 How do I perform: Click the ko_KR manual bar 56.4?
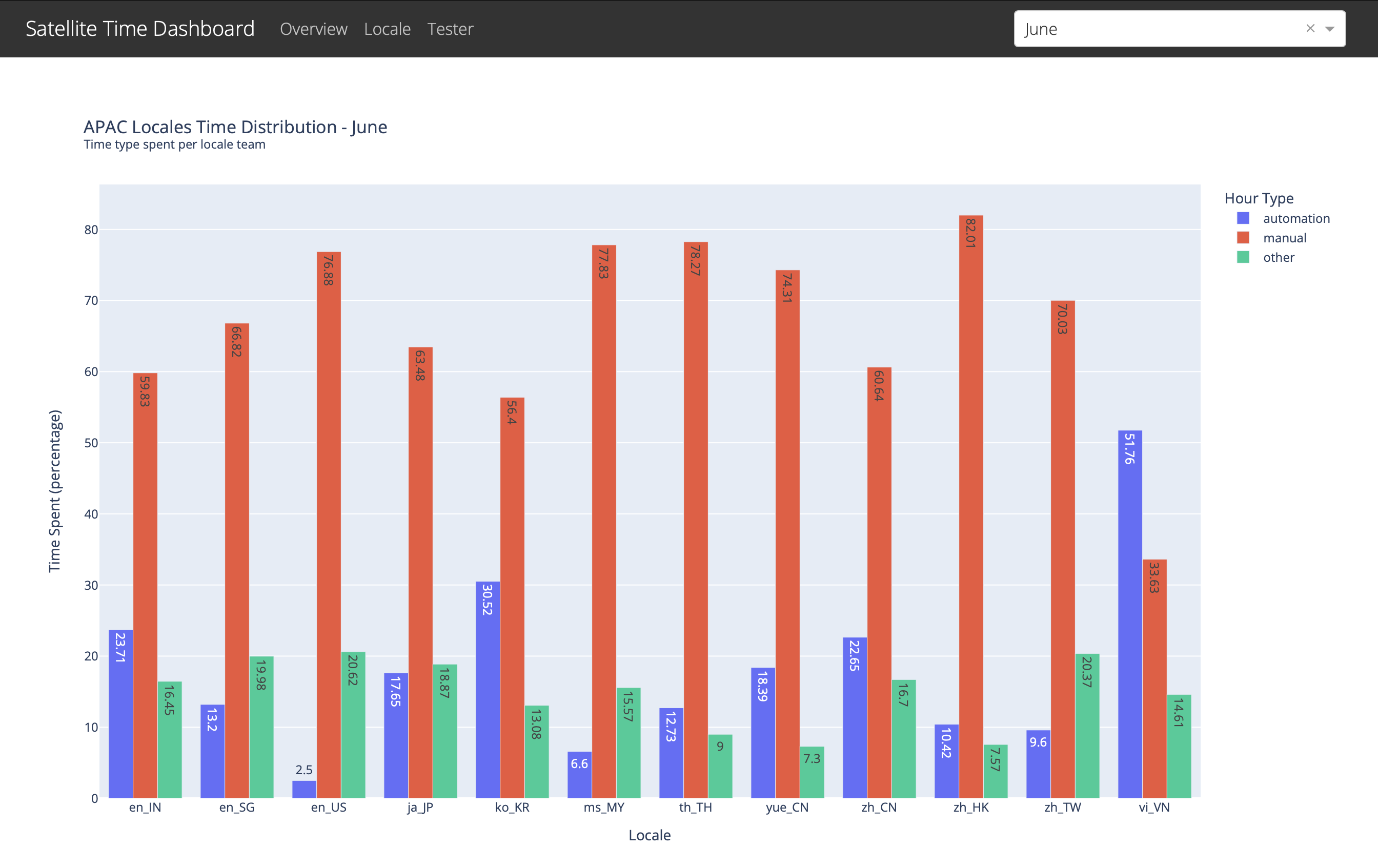(512, 597)
